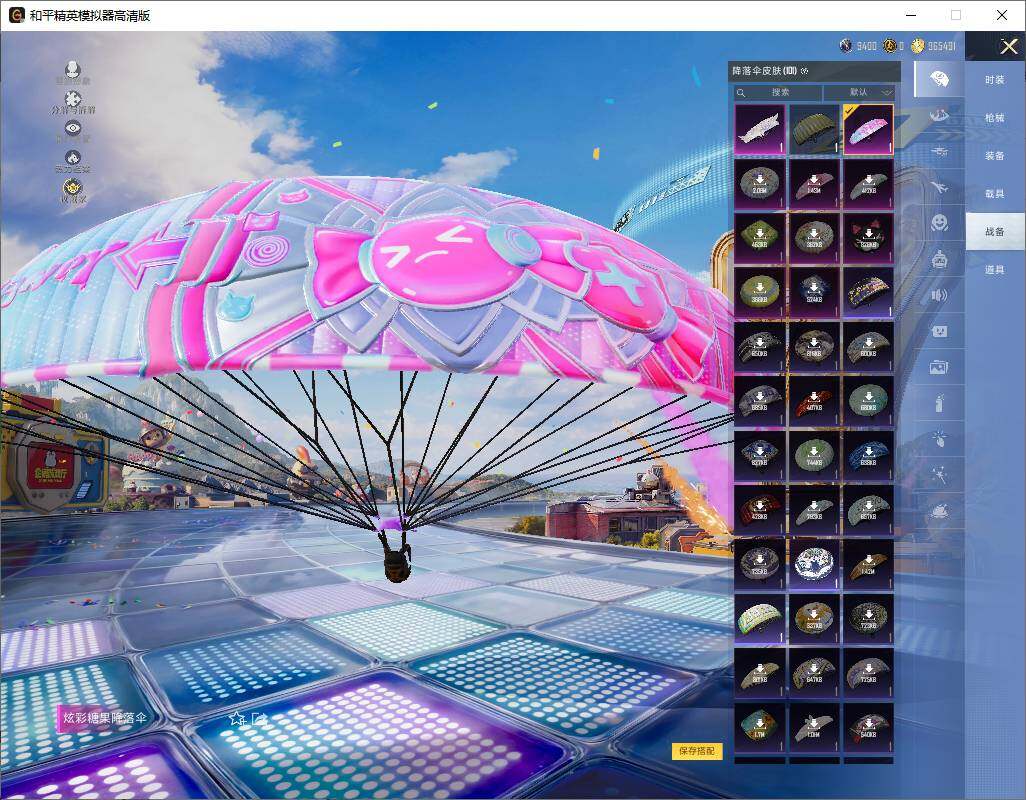Click the 保存搭配 save button

click(x=696, y=751)
